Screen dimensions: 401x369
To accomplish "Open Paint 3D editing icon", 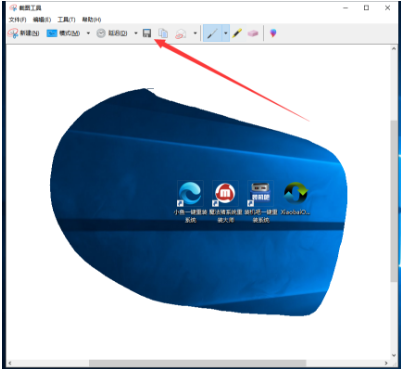I will pos(273,33).
